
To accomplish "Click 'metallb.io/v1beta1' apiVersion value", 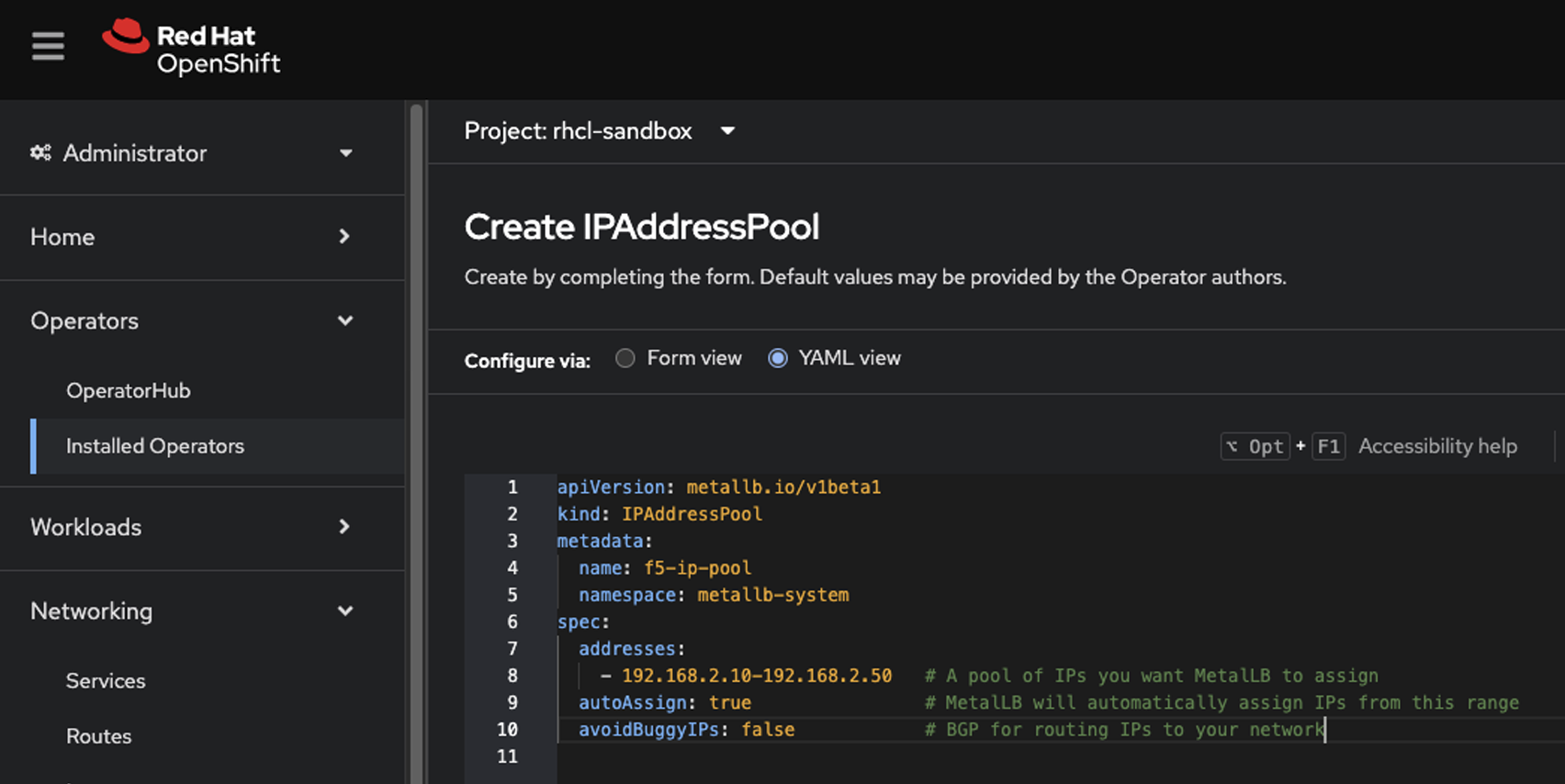I will [x=783, y=487].
